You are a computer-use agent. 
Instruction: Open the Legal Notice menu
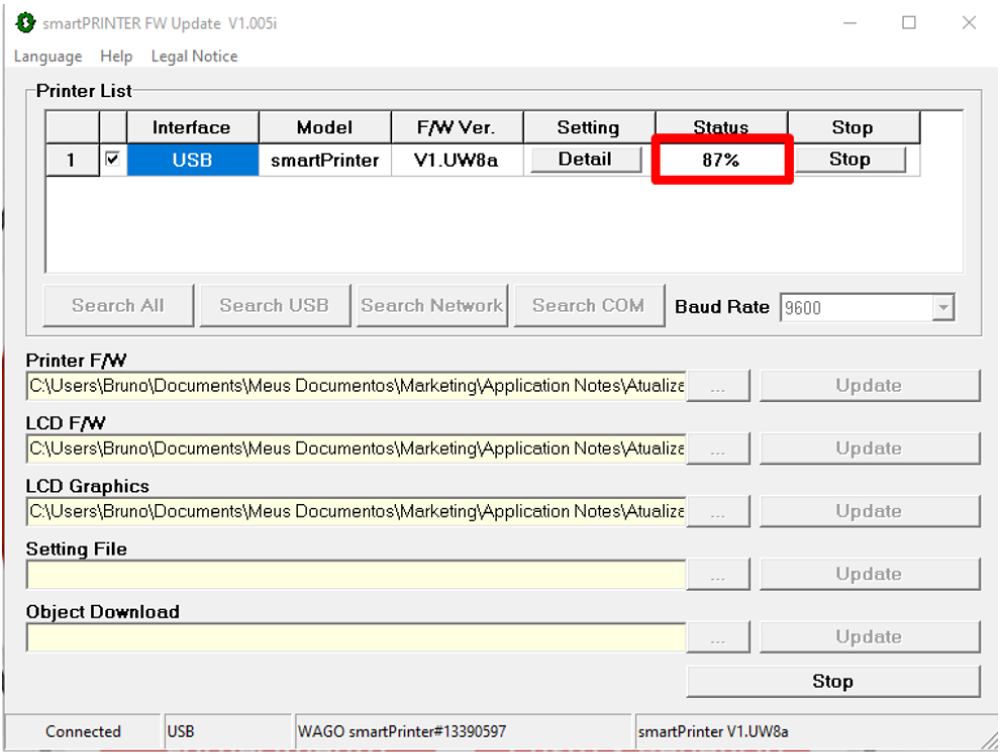coord(194,56)
